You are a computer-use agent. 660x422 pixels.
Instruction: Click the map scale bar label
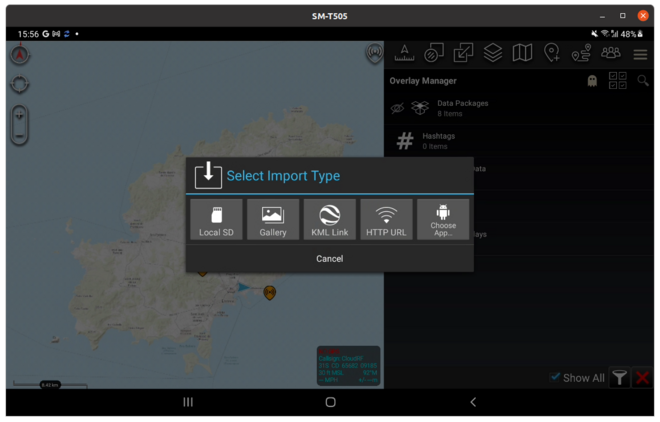[x=50, y=385]
